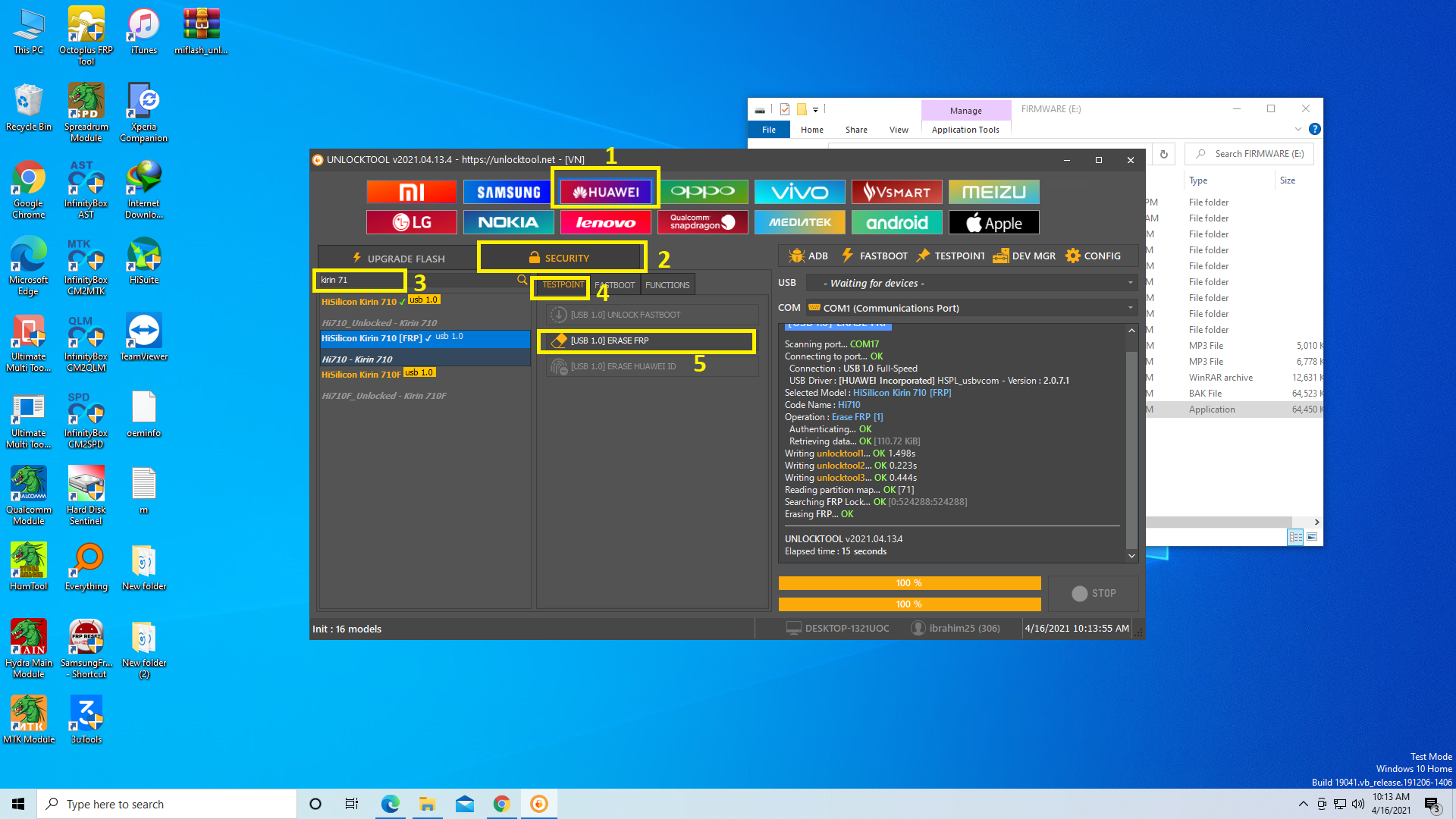This screenshot has width=1456, height=819.
Task: Select the LG brand icon
Action: [412, 222]
